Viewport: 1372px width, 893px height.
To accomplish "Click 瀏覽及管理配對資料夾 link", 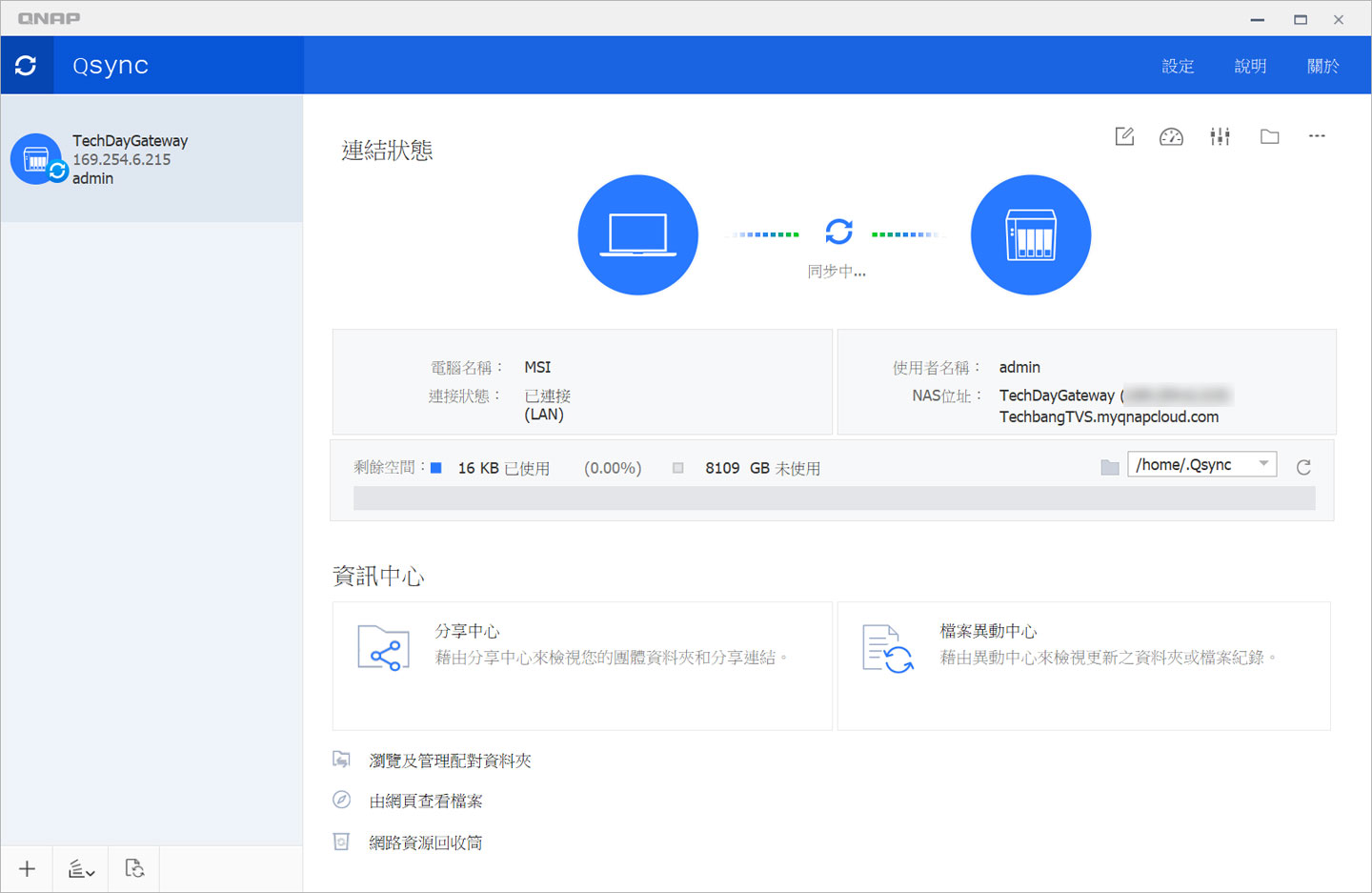I will tap(450, 761).
